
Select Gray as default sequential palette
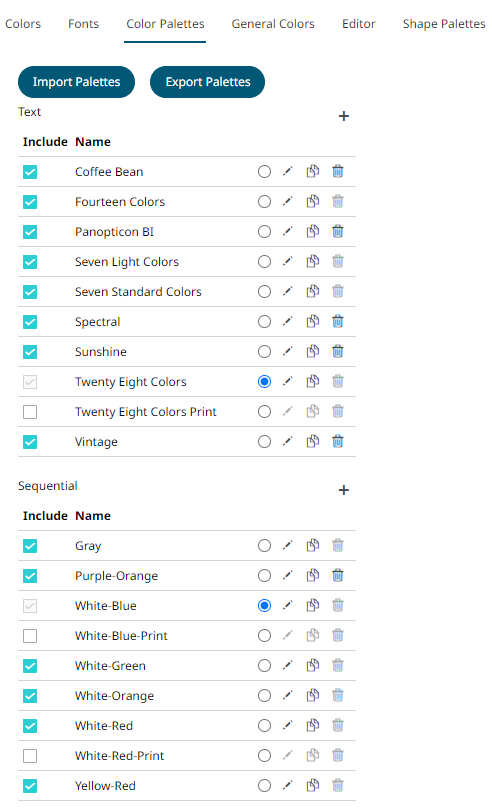264,546
